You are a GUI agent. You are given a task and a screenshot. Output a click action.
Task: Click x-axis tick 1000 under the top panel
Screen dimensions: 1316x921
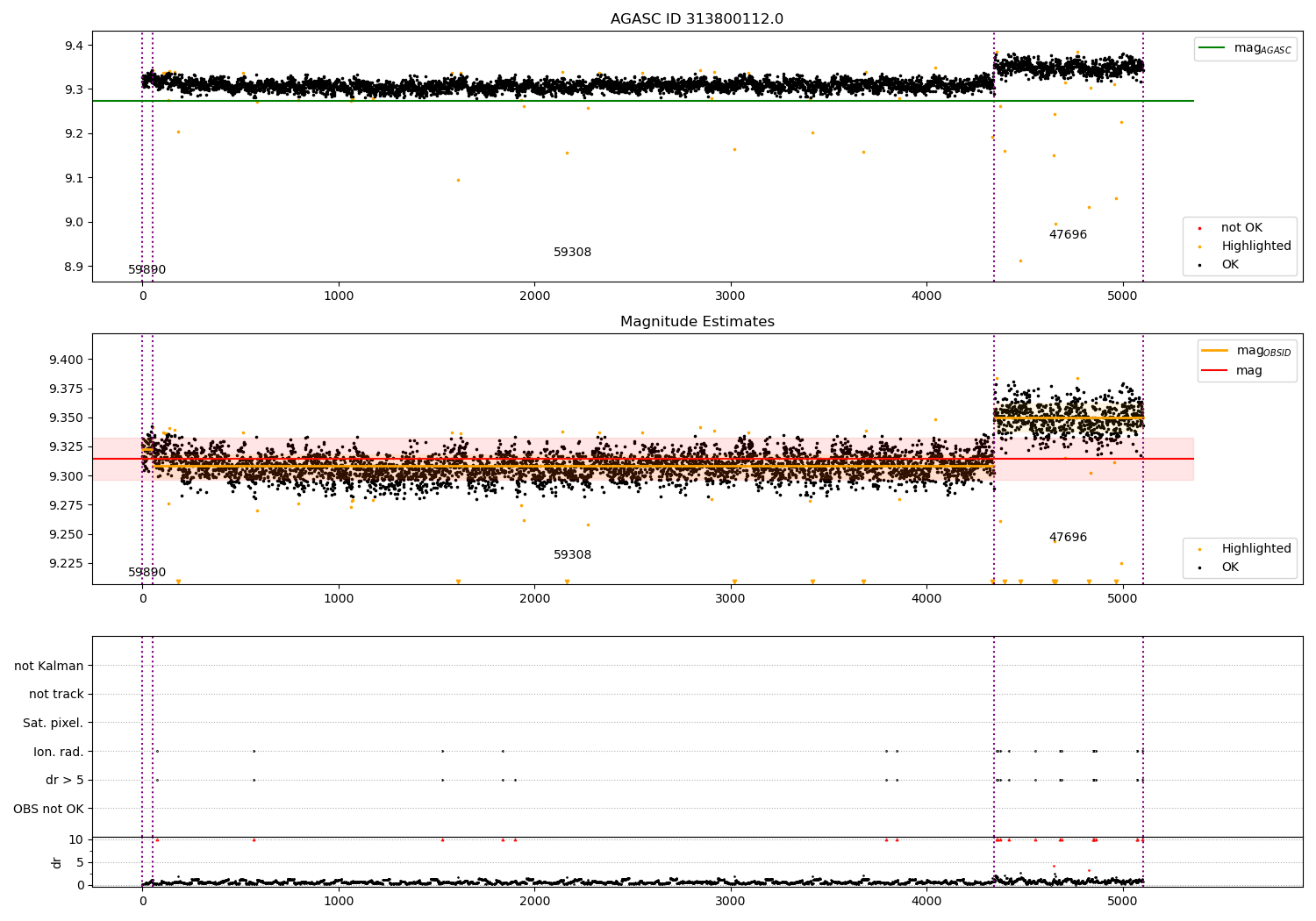point(339,296)
